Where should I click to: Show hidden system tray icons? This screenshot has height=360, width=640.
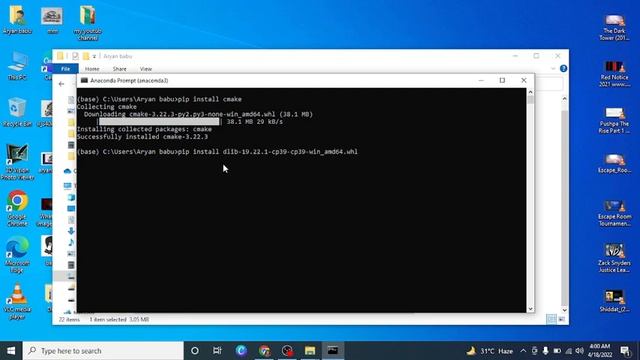523,351
